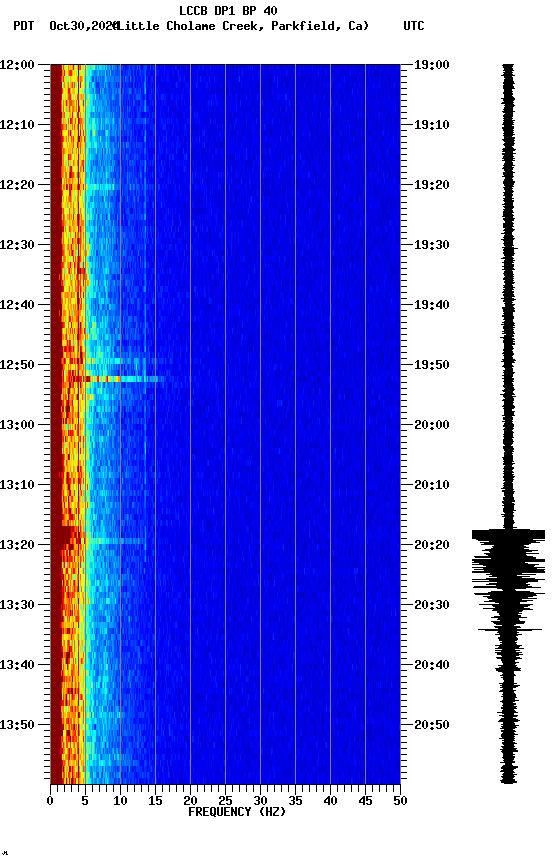Click the '45' frequency axis label

365,802
